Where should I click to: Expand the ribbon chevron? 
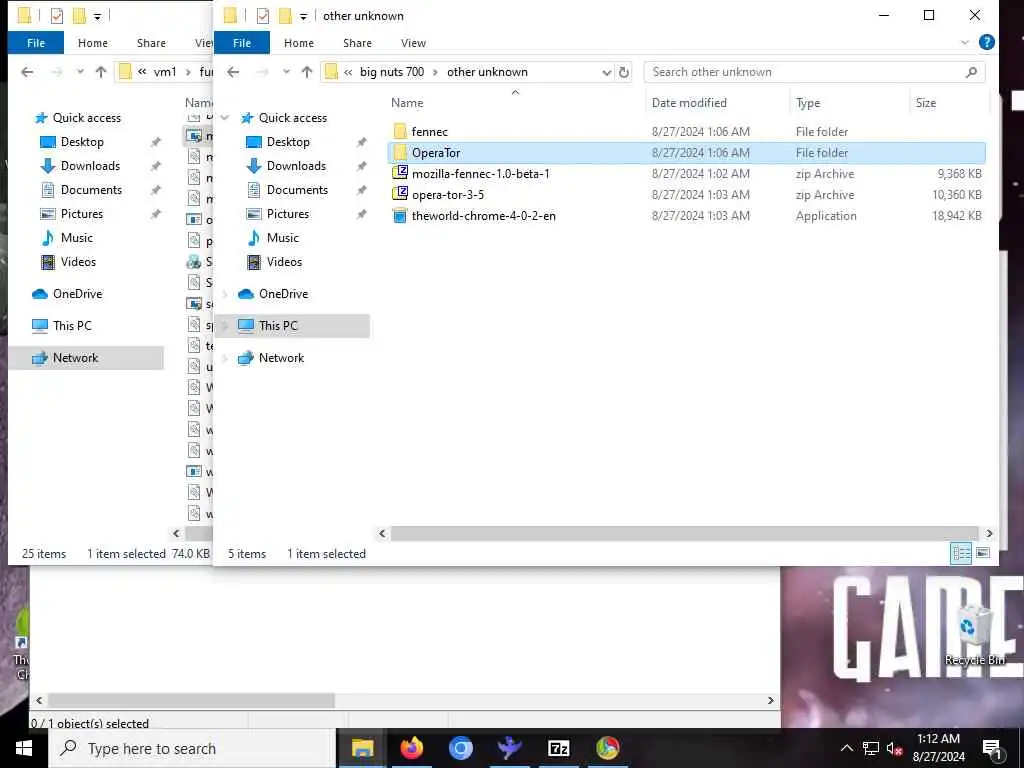pos(965,42)
